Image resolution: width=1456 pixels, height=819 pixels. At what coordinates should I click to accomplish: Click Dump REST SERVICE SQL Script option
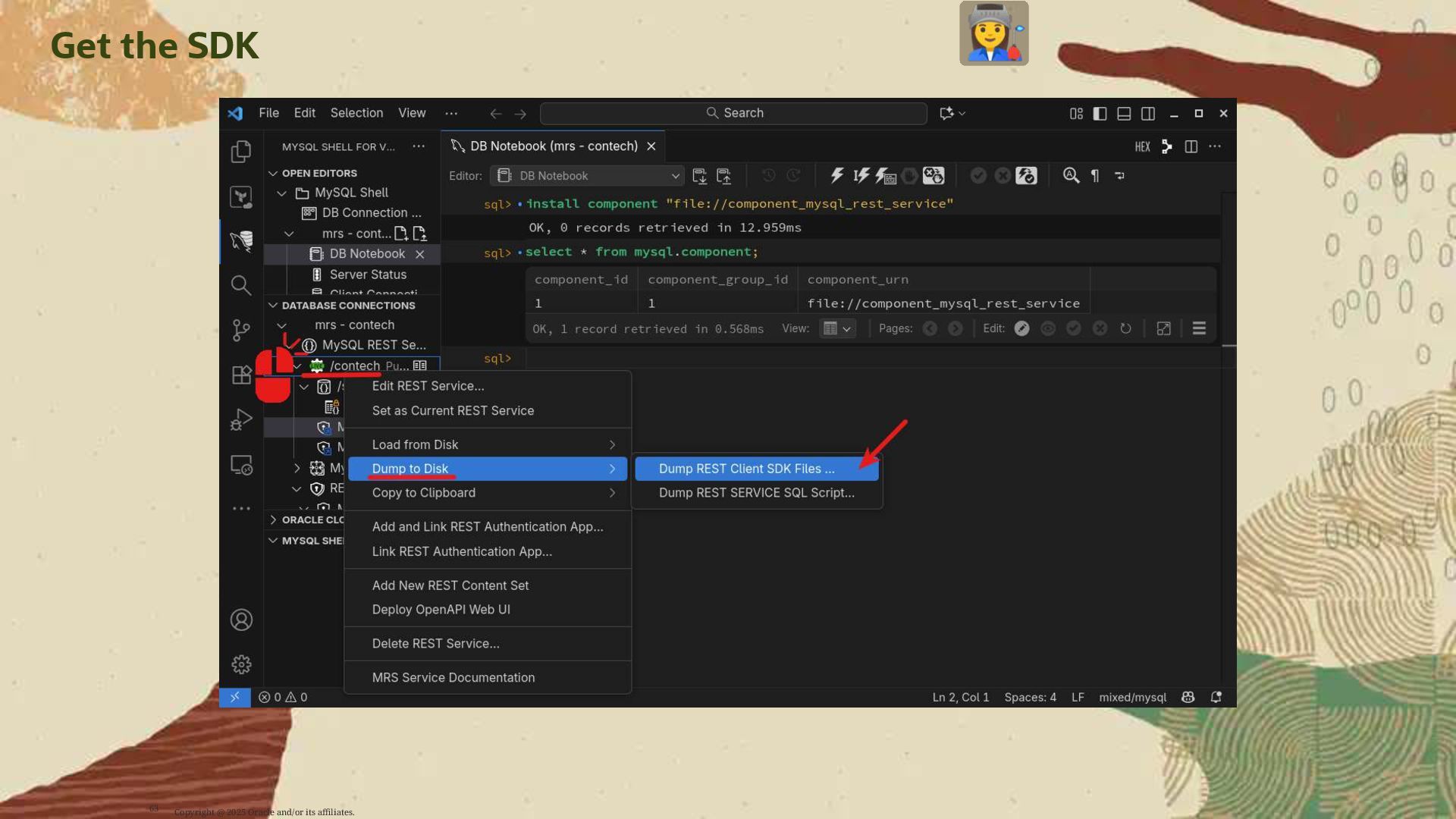756,493
